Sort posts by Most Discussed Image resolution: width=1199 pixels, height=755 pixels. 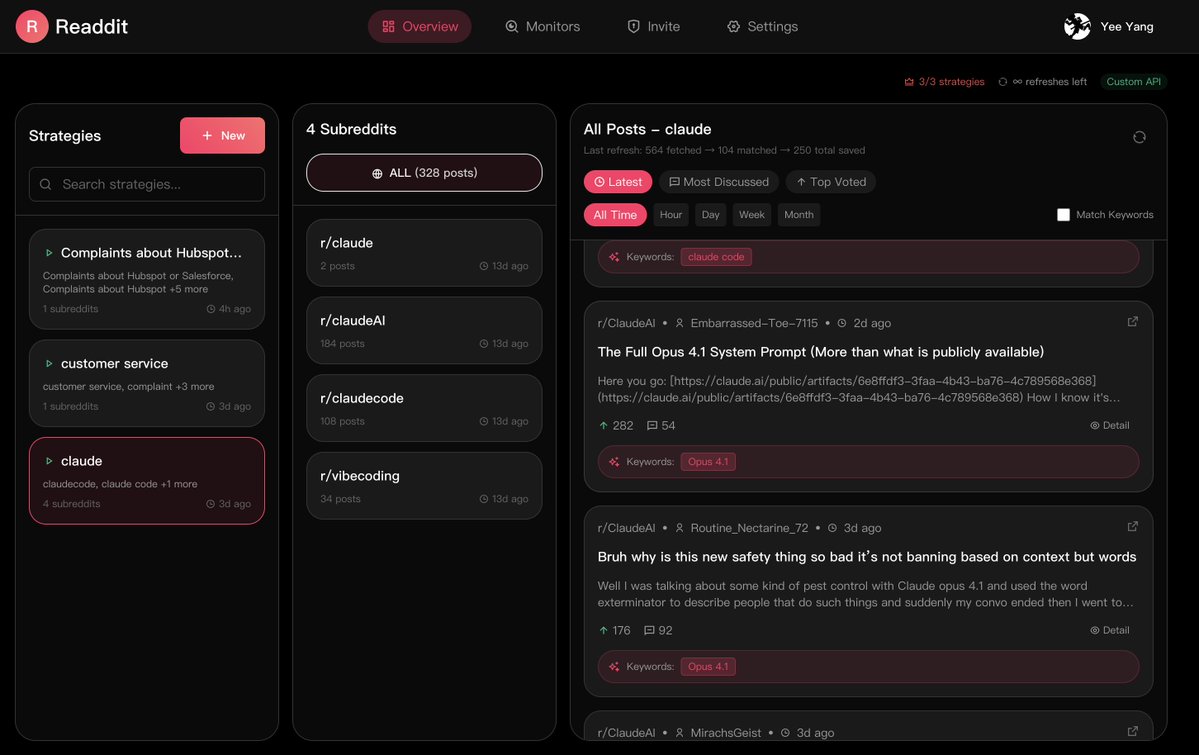(x=719, y=182)
